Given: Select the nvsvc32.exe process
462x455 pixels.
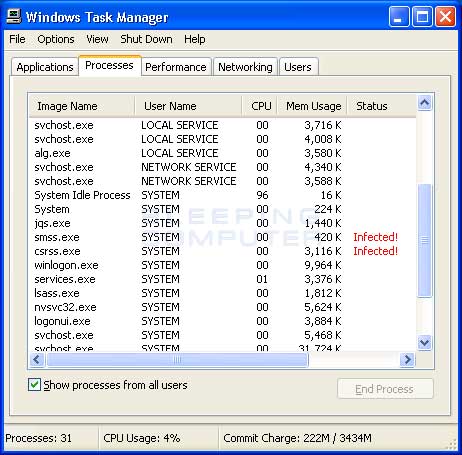Looking at the screenshot, I should pos(222,307).
